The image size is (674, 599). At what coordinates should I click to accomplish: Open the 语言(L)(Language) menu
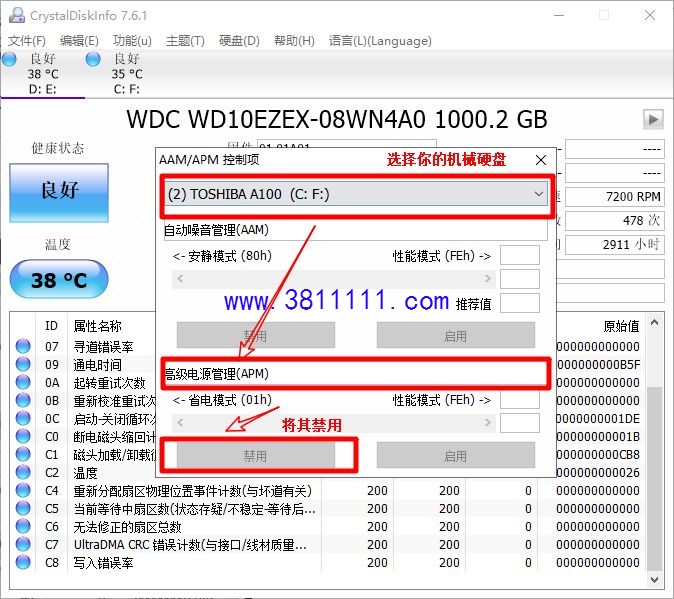coord(380,41)
